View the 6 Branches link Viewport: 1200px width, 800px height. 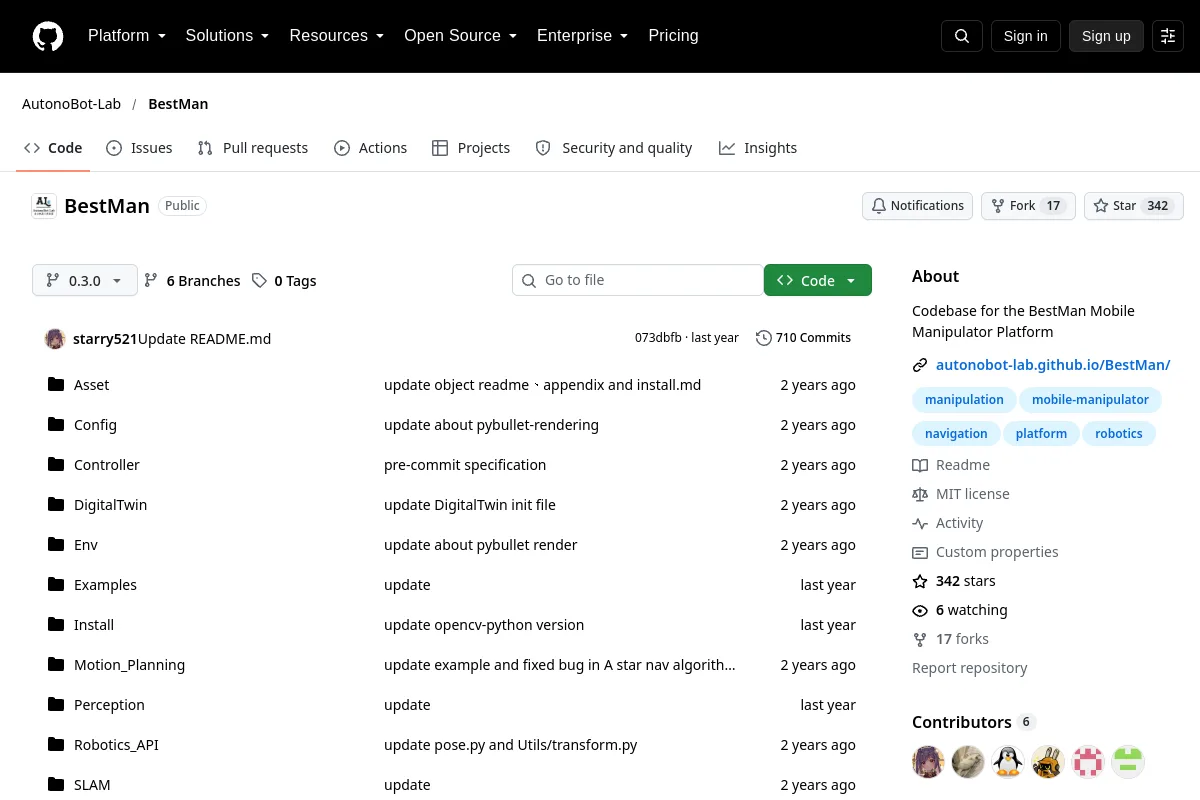(x=192, y=281)
